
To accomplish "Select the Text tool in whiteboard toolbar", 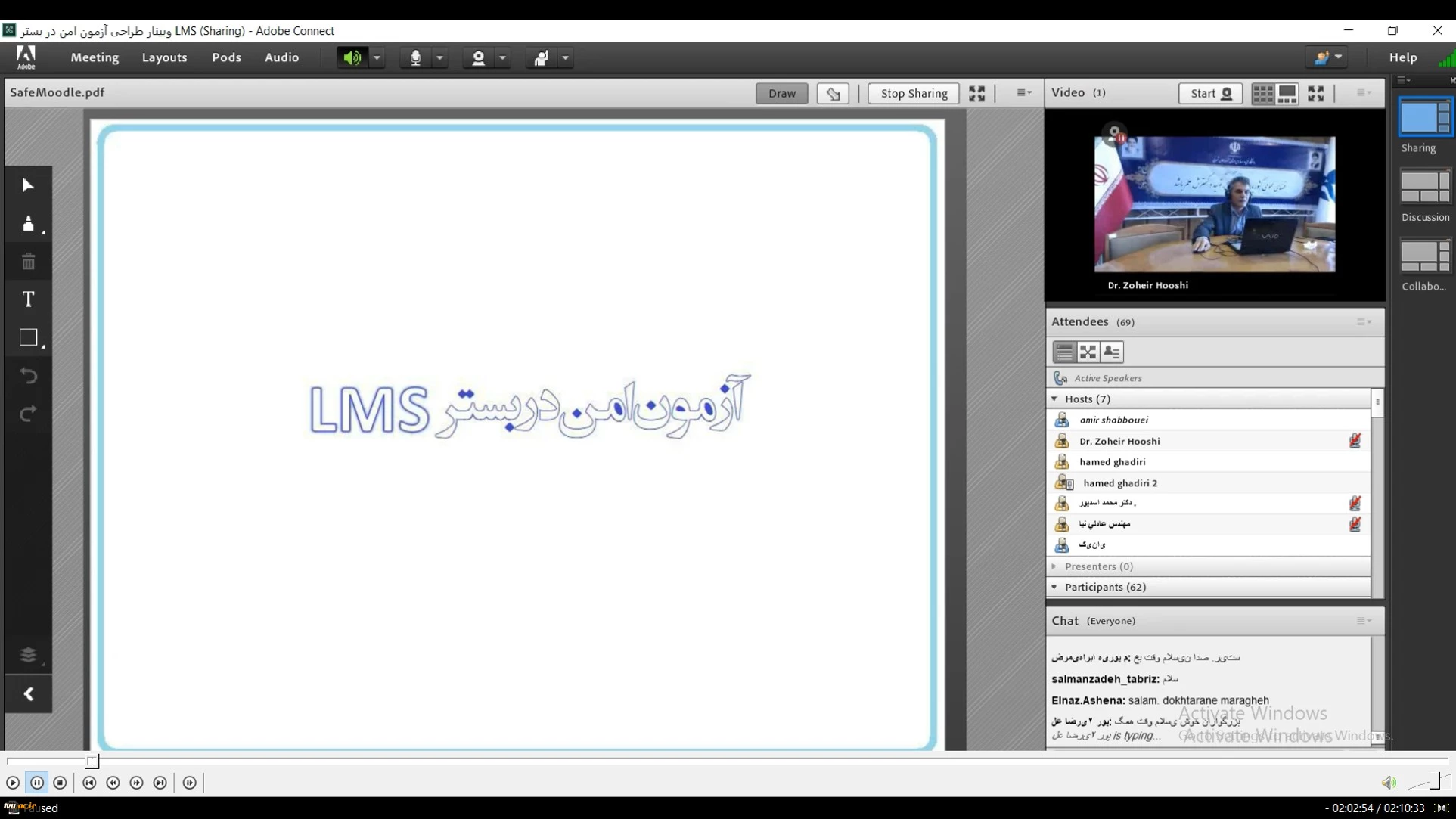I will point(28,299).
